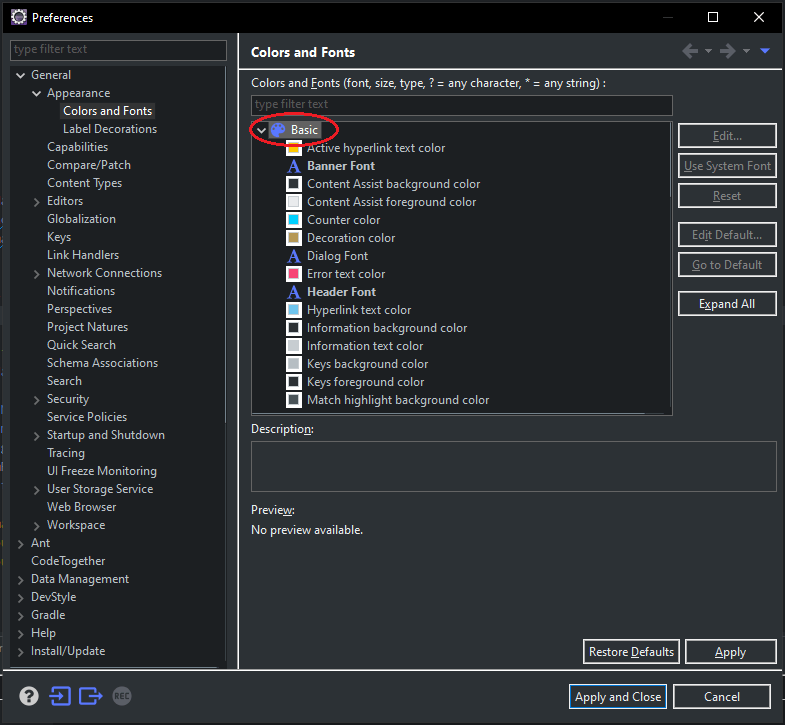
Task: Collapse the Appearance tree node
Action: pyautogui.click(x=37, y=93)
